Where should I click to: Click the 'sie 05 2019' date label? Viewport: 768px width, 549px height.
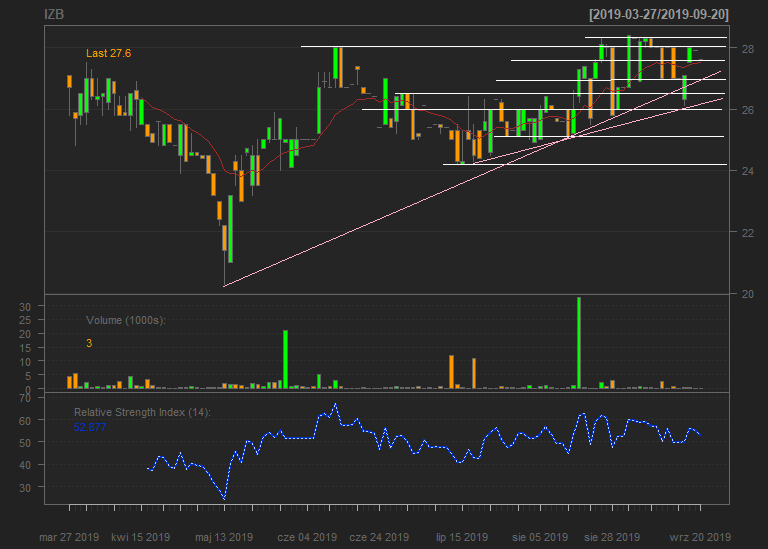[x=540, y=537]
